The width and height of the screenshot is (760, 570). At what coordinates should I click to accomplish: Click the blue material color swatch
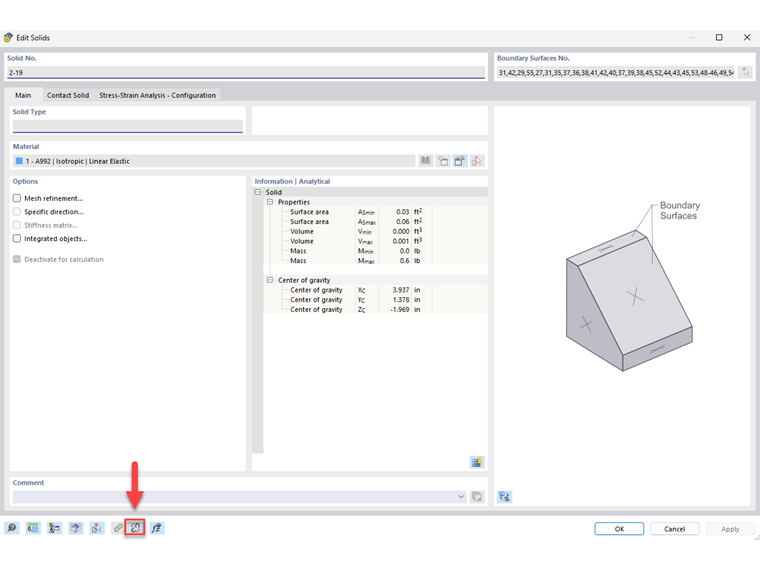point(19,161)
